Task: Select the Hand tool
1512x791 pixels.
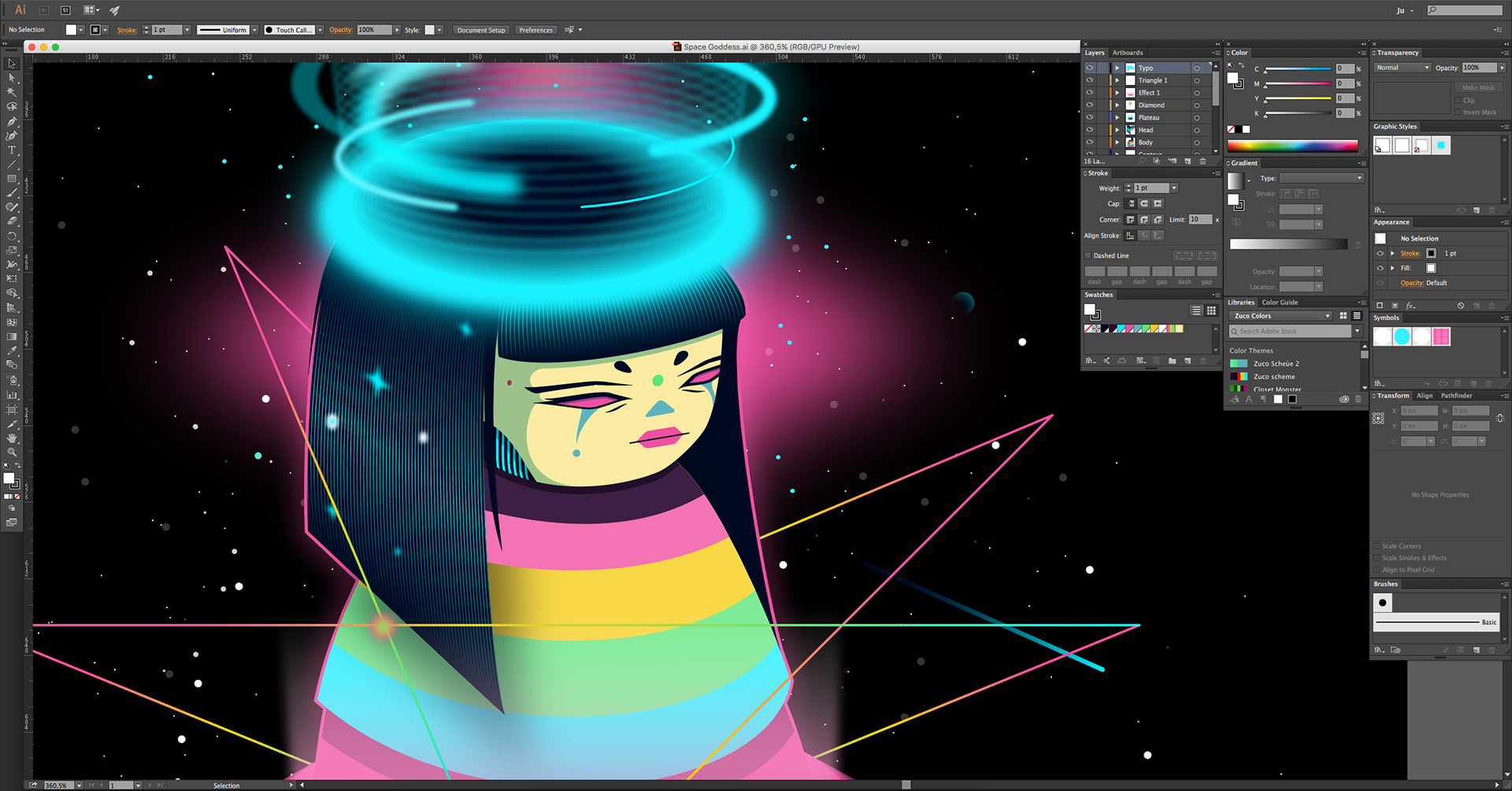Action: (12, 438)
